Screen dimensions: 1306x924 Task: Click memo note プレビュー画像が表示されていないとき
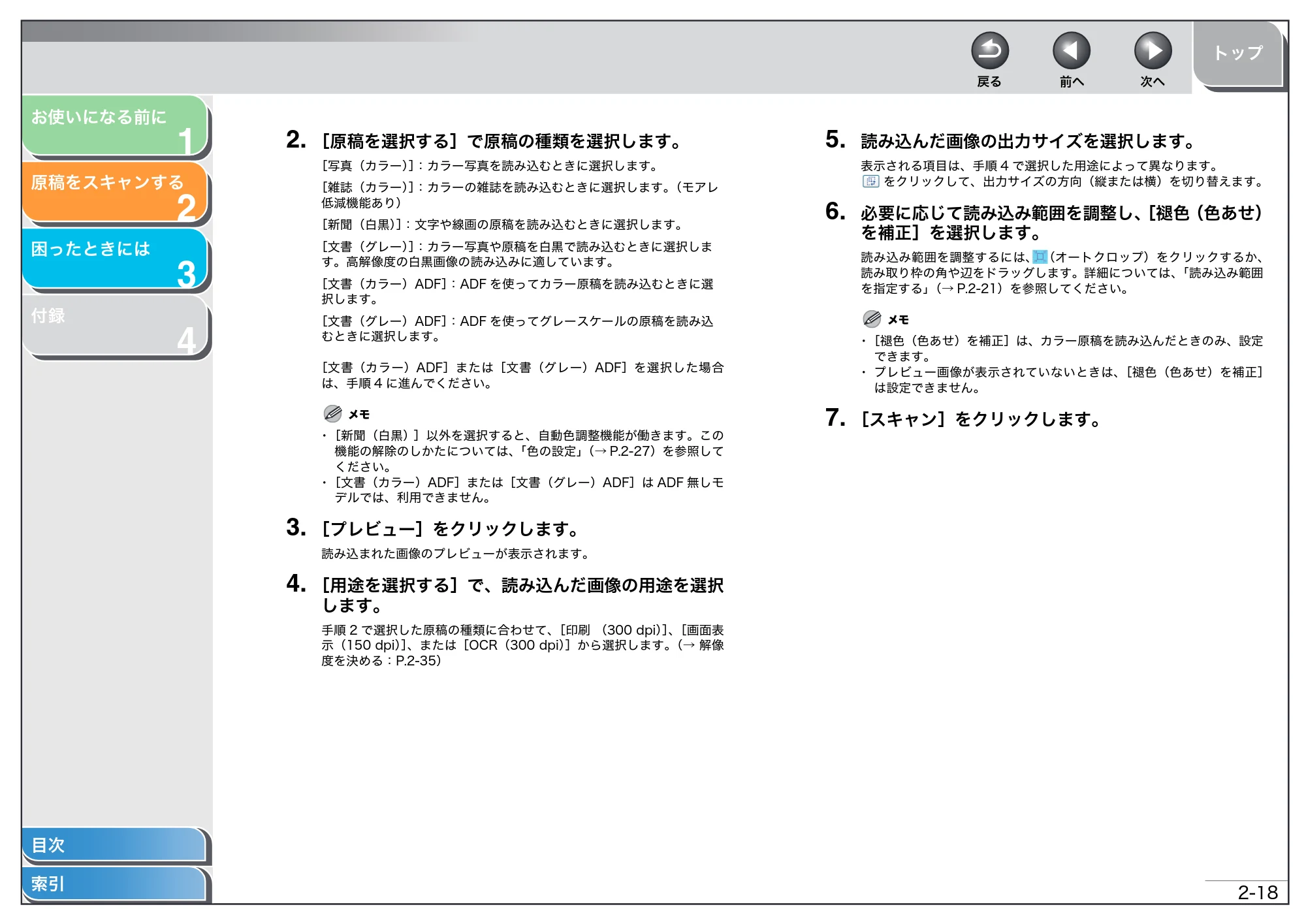tap(1069, 379)
